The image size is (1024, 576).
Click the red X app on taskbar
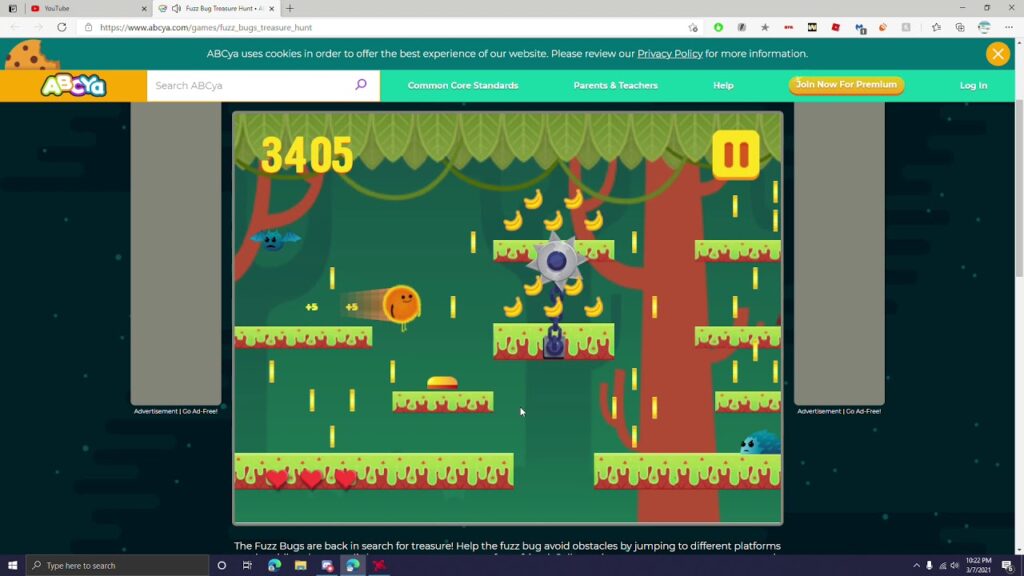379,566
